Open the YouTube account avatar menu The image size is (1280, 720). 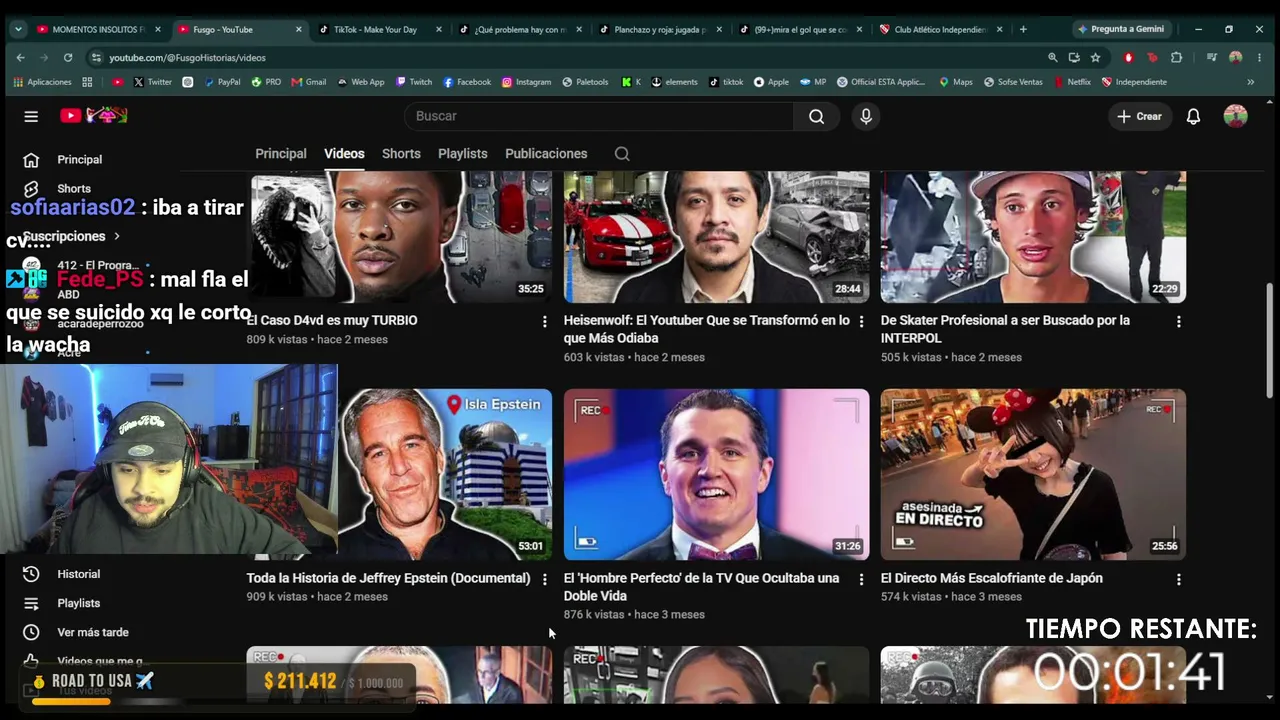click(x=1236, y=116)
